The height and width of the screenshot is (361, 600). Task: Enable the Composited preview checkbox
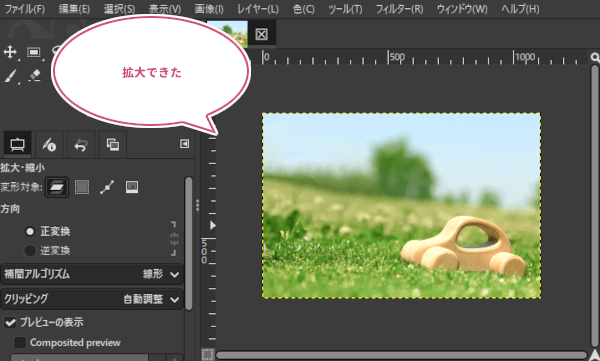pyautogui.click(x=20, y=342)
